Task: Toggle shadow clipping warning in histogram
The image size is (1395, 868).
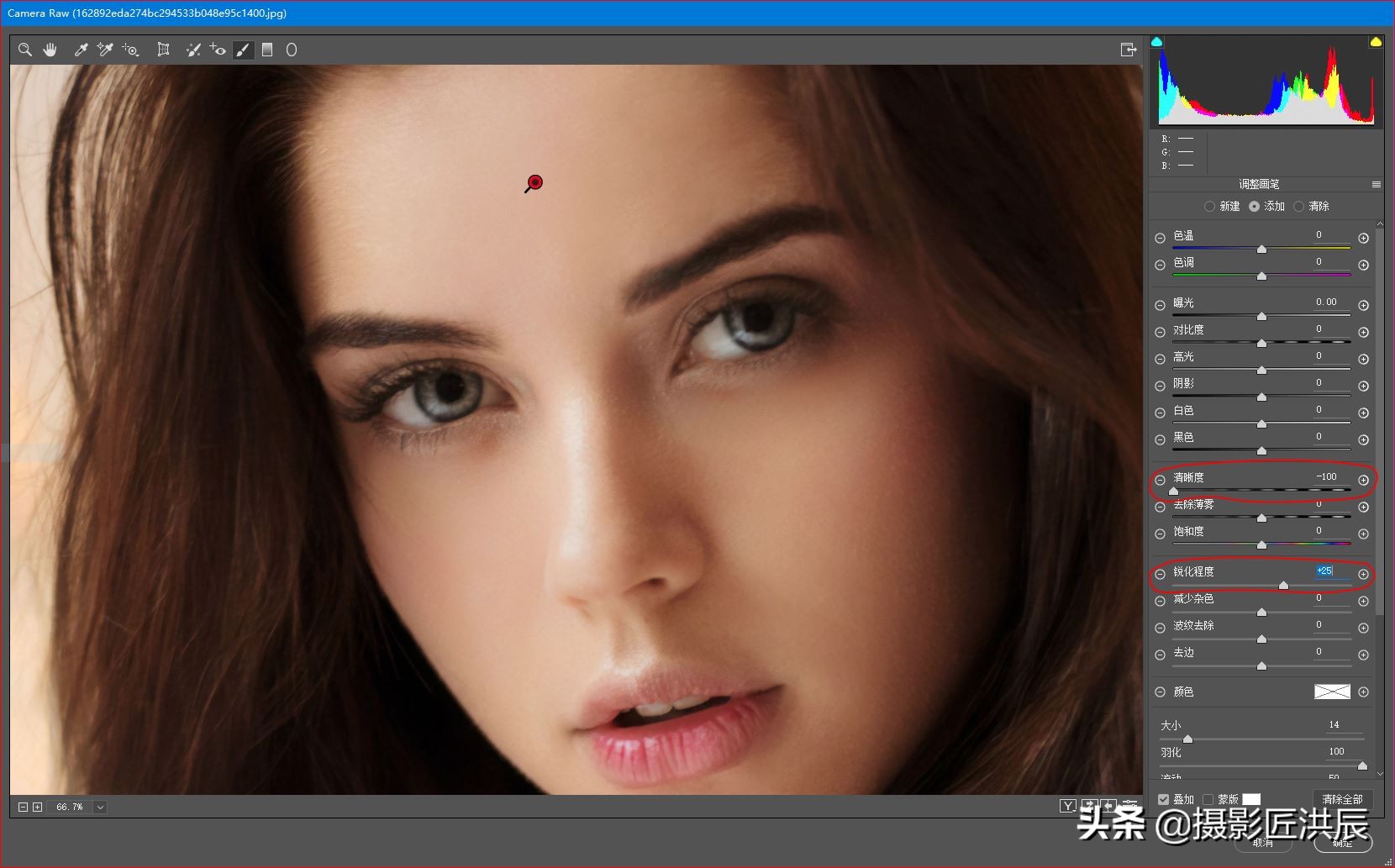Action: (x=1156, y=41)
